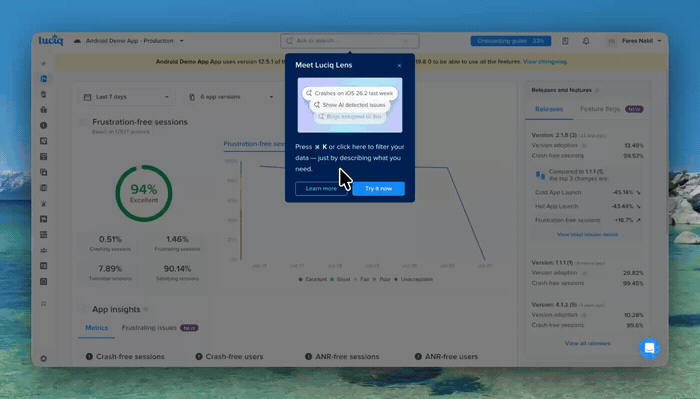This screenshot has height=399, width=700.
Task: Click the Crash-free sessions icon
Action: [x=89, y=357]
